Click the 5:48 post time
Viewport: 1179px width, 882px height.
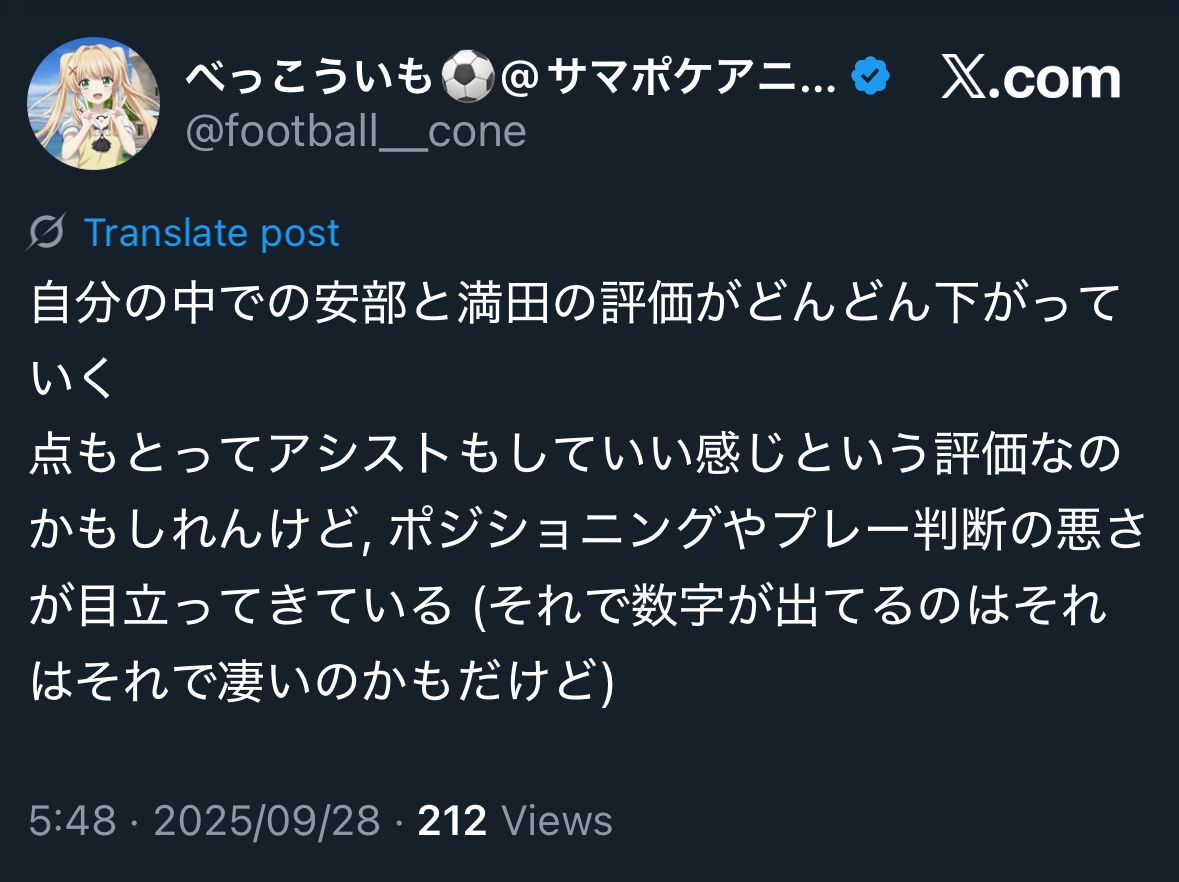[73, 821]
